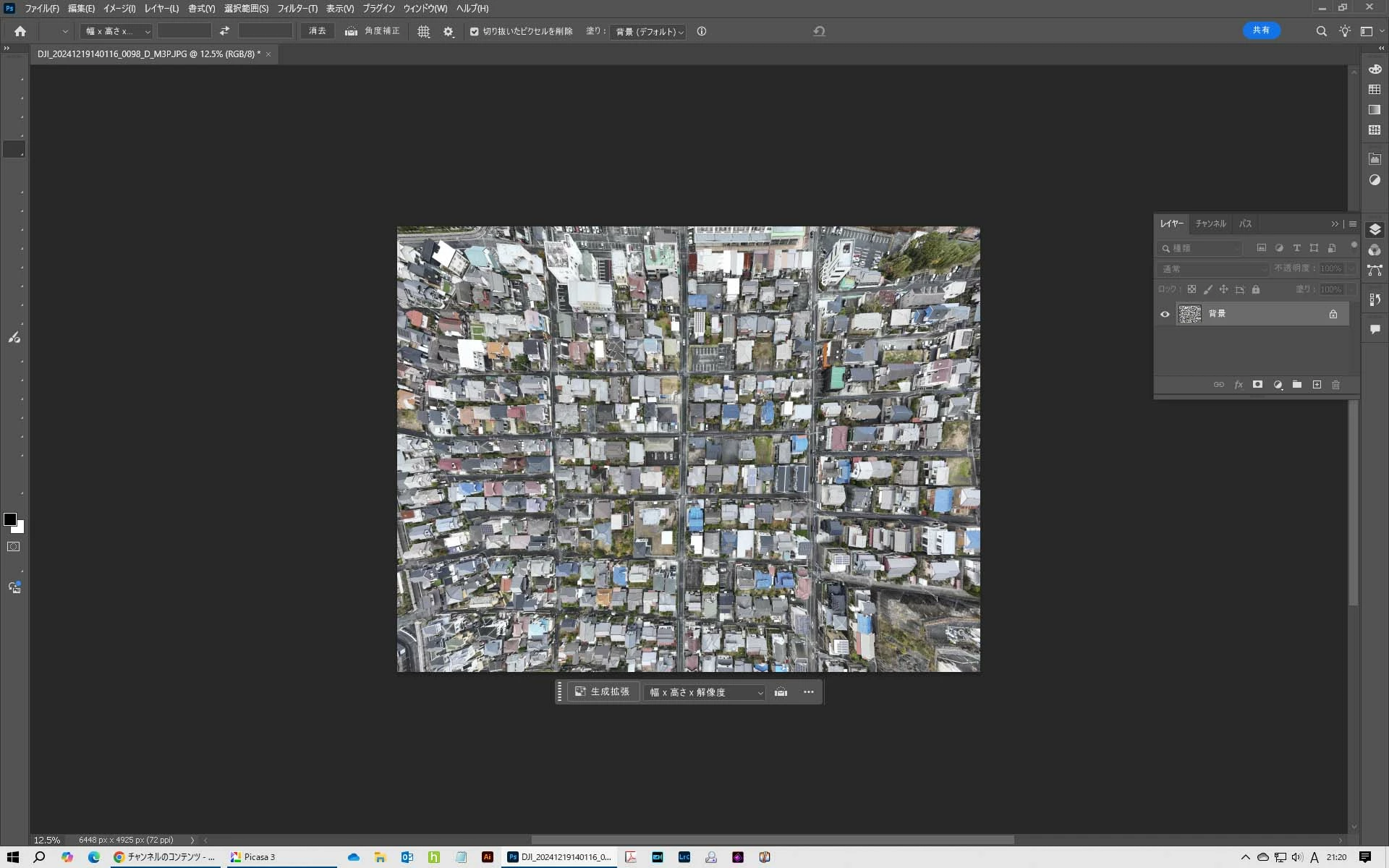Image resolution: width=1389 pixels, height=868 pixels.
Task: Expand the 塗り 背景 (デフォルト) dropdown
Action: (648, 32)
